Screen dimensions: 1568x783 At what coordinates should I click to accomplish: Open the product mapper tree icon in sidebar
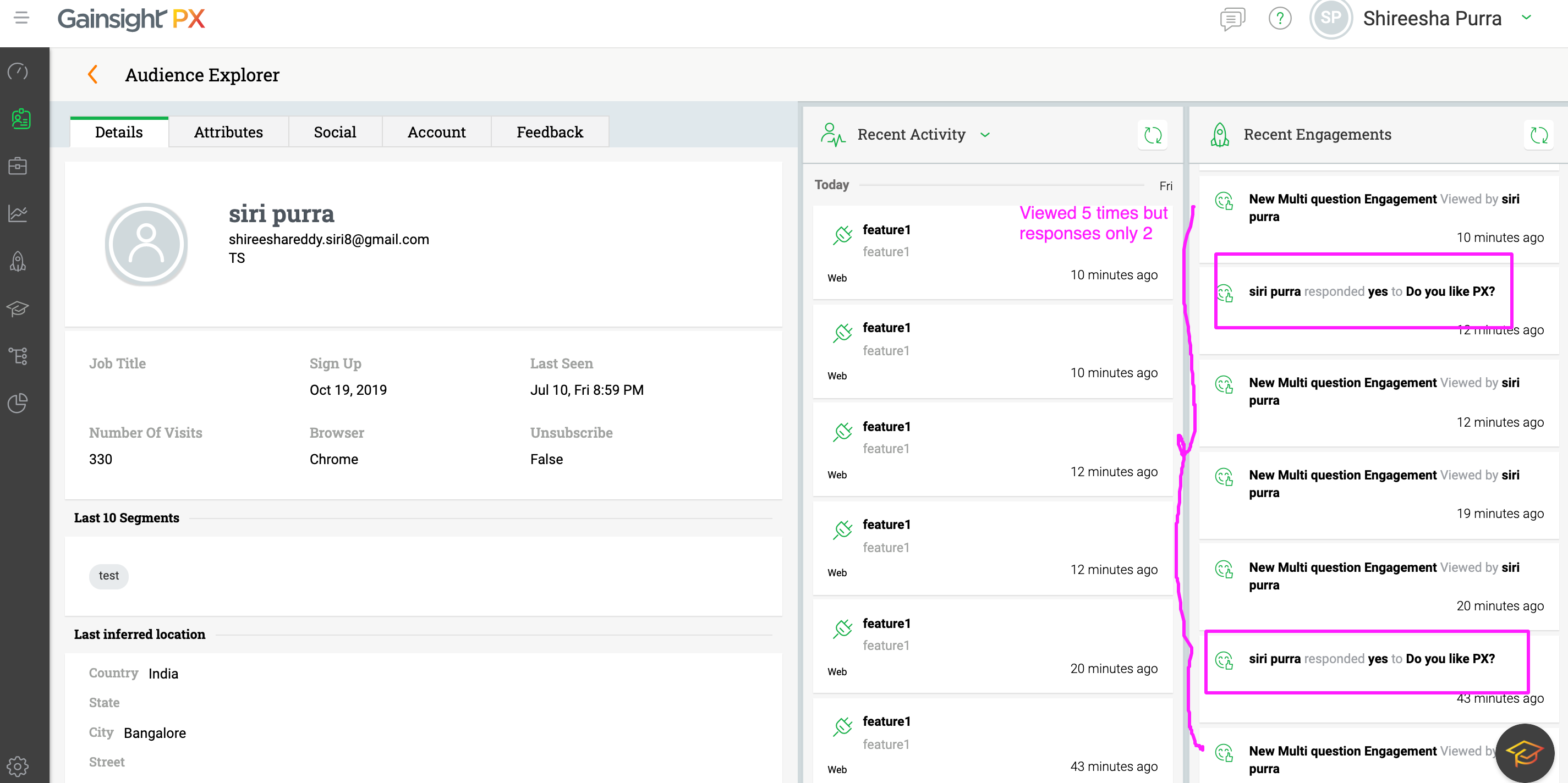[18, 356]
